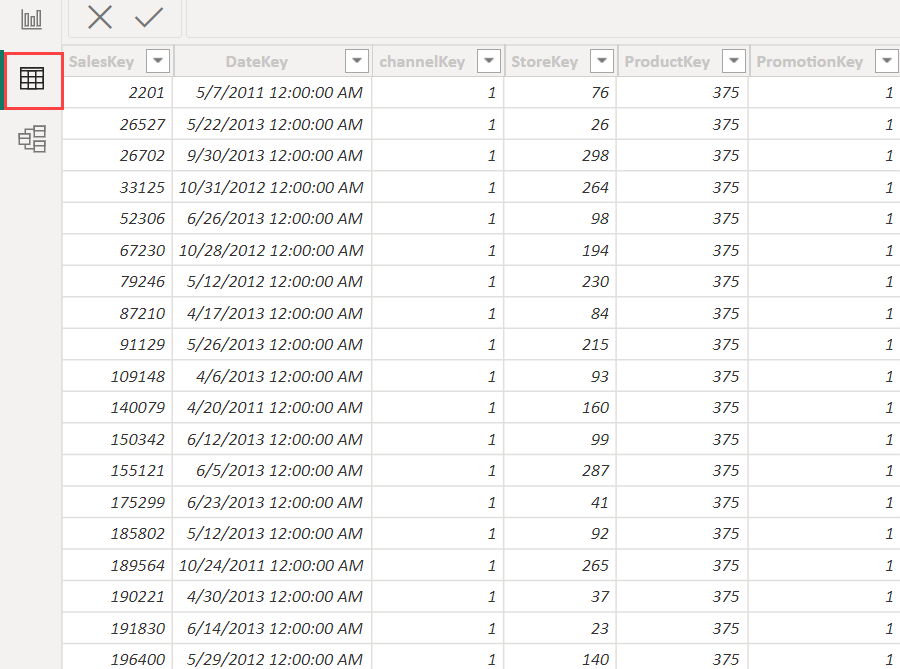The image size is (900, 669).
Task: Click date 10/28/2012 12:00:00 AM
Action: (271, 250)
